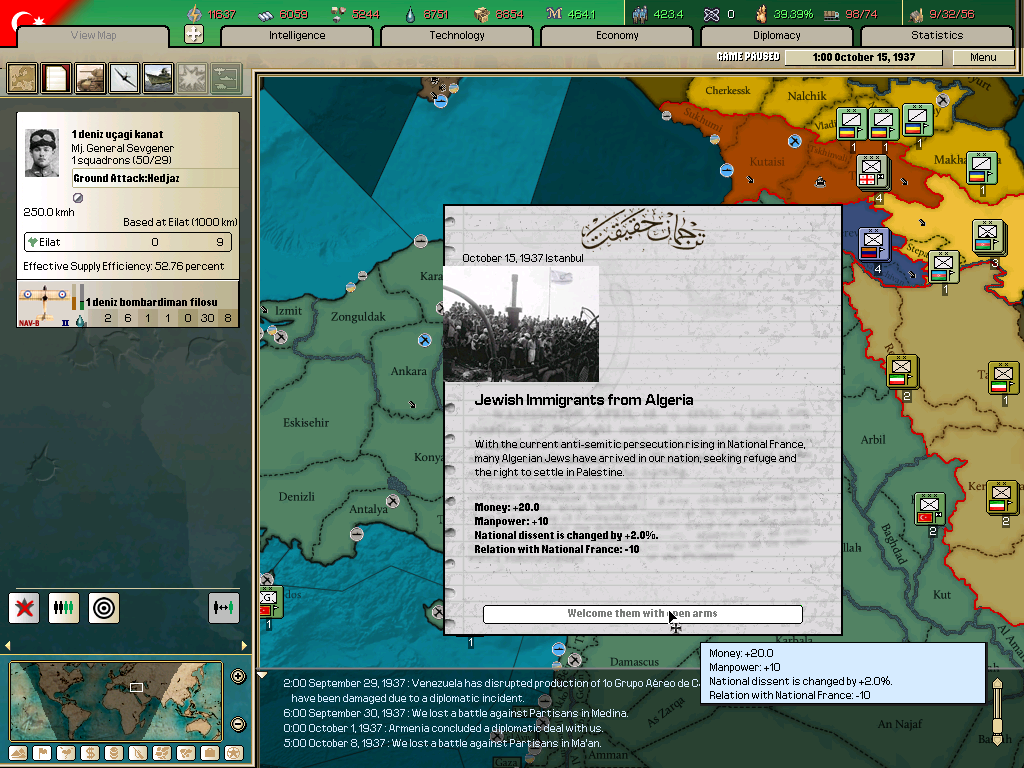
Task: Switch to the Technology tab
Action: pos(457,36)
